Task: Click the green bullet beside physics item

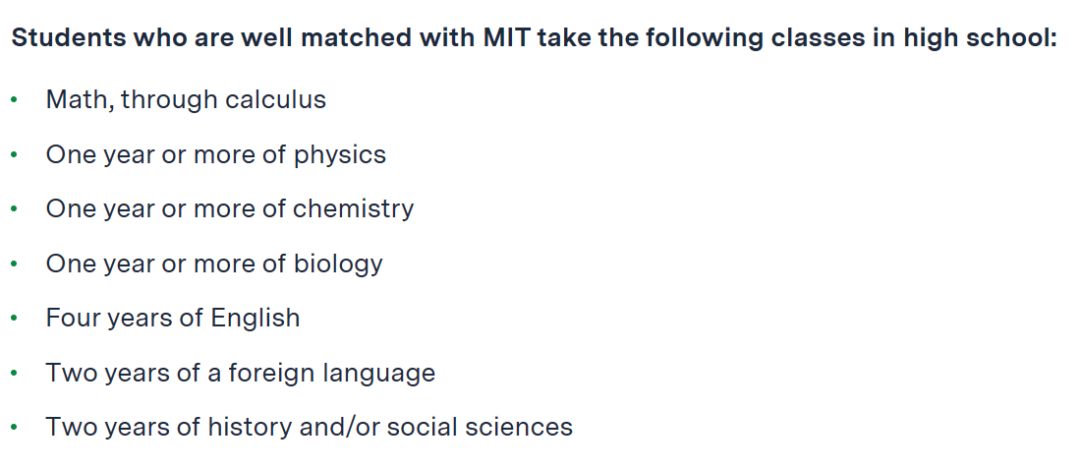Action: click(14, 155)
